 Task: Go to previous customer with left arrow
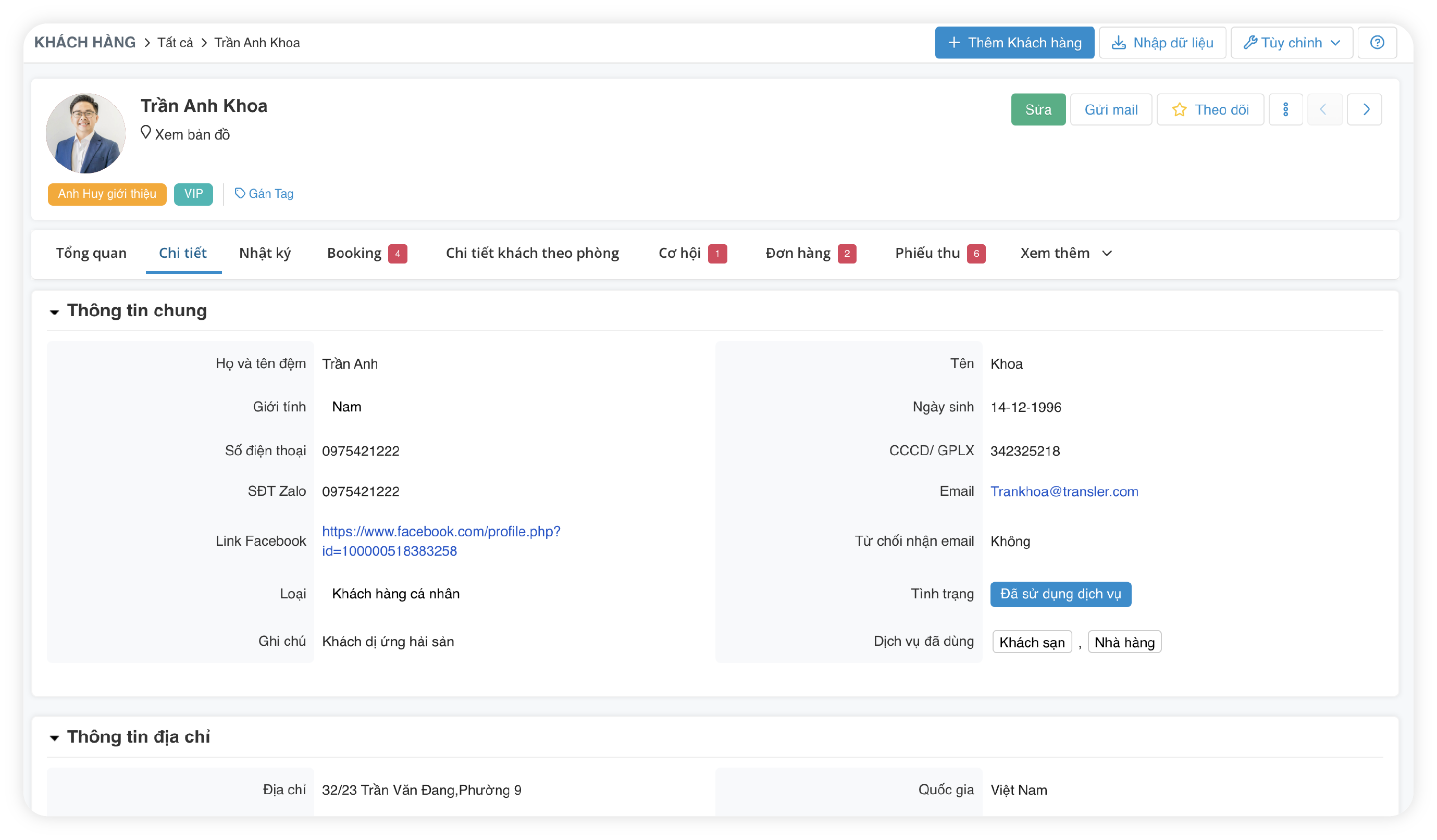coord(1323,109)
